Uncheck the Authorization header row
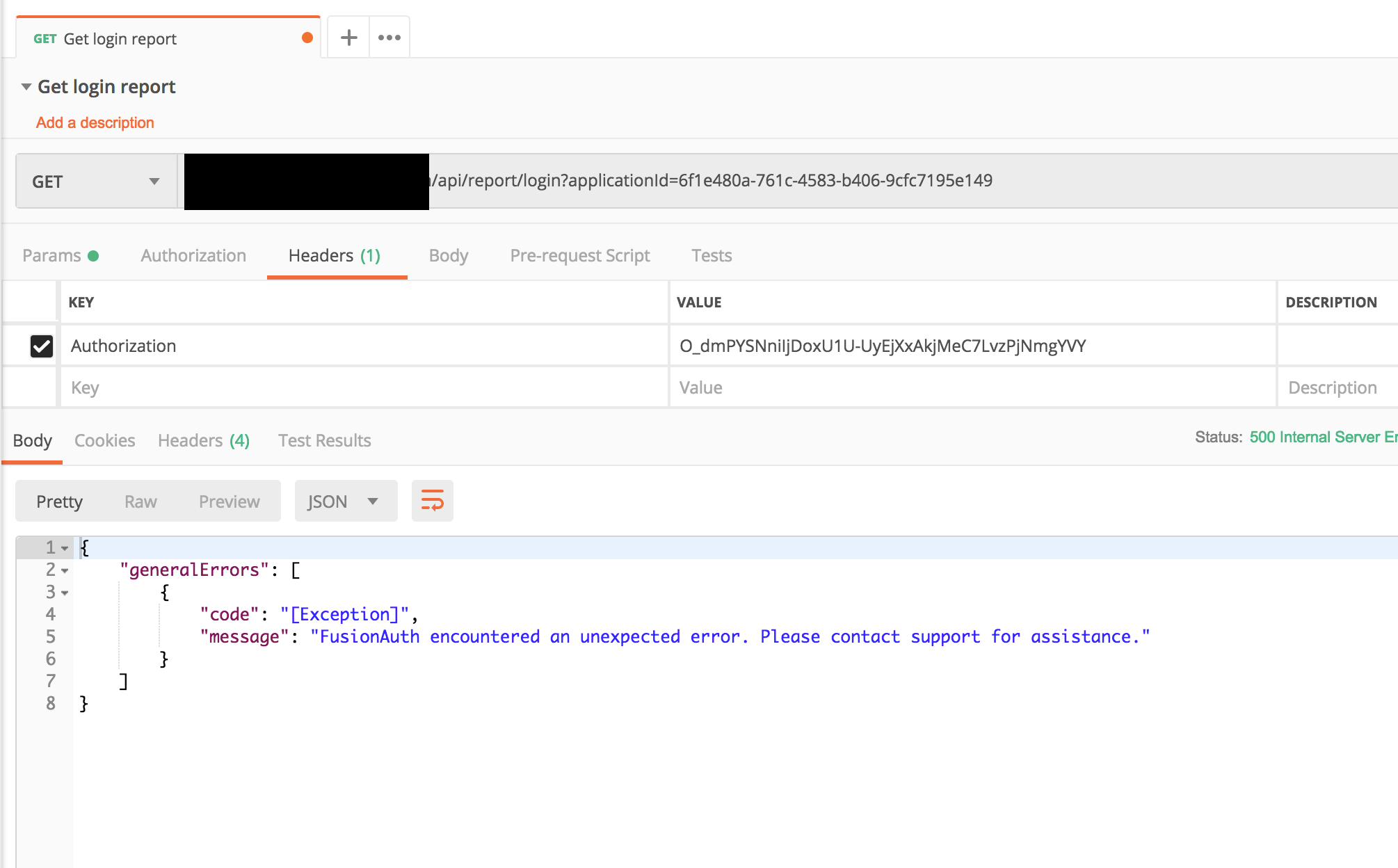Viewport: 1398px width, 868px height. [x=41, y=346]
